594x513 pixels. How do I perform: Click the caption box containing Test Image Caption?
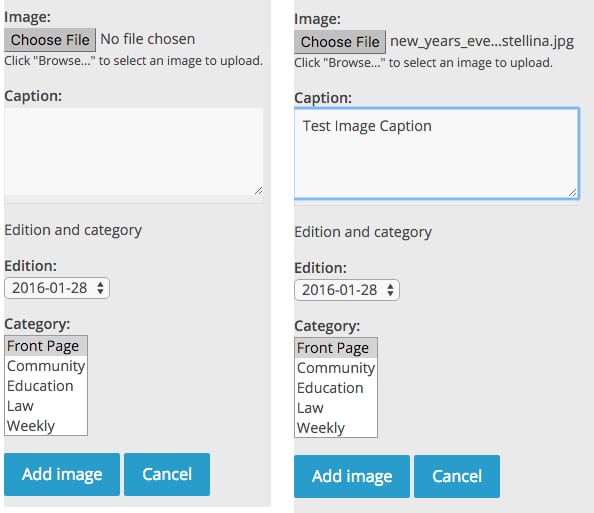point(436,153)
